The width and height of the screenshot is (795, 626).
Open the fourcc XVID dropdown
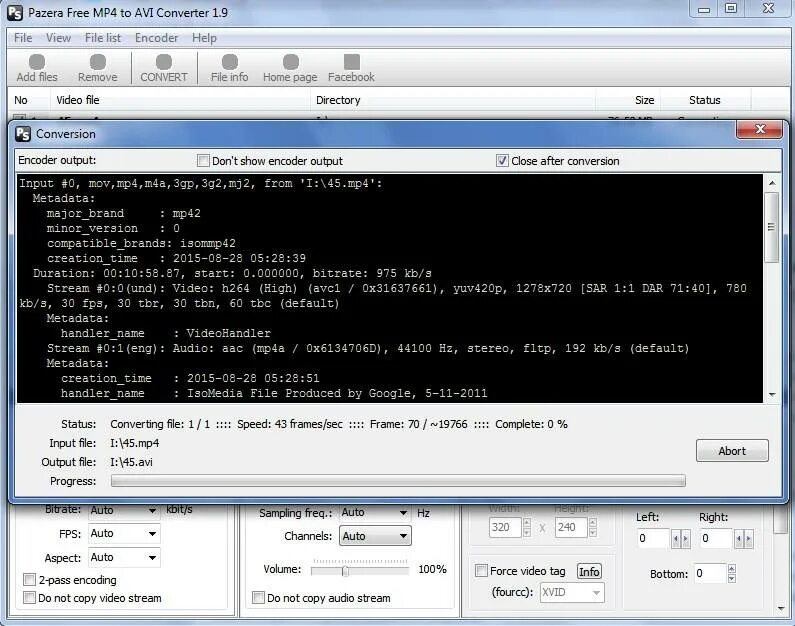[x=572, y=592]
